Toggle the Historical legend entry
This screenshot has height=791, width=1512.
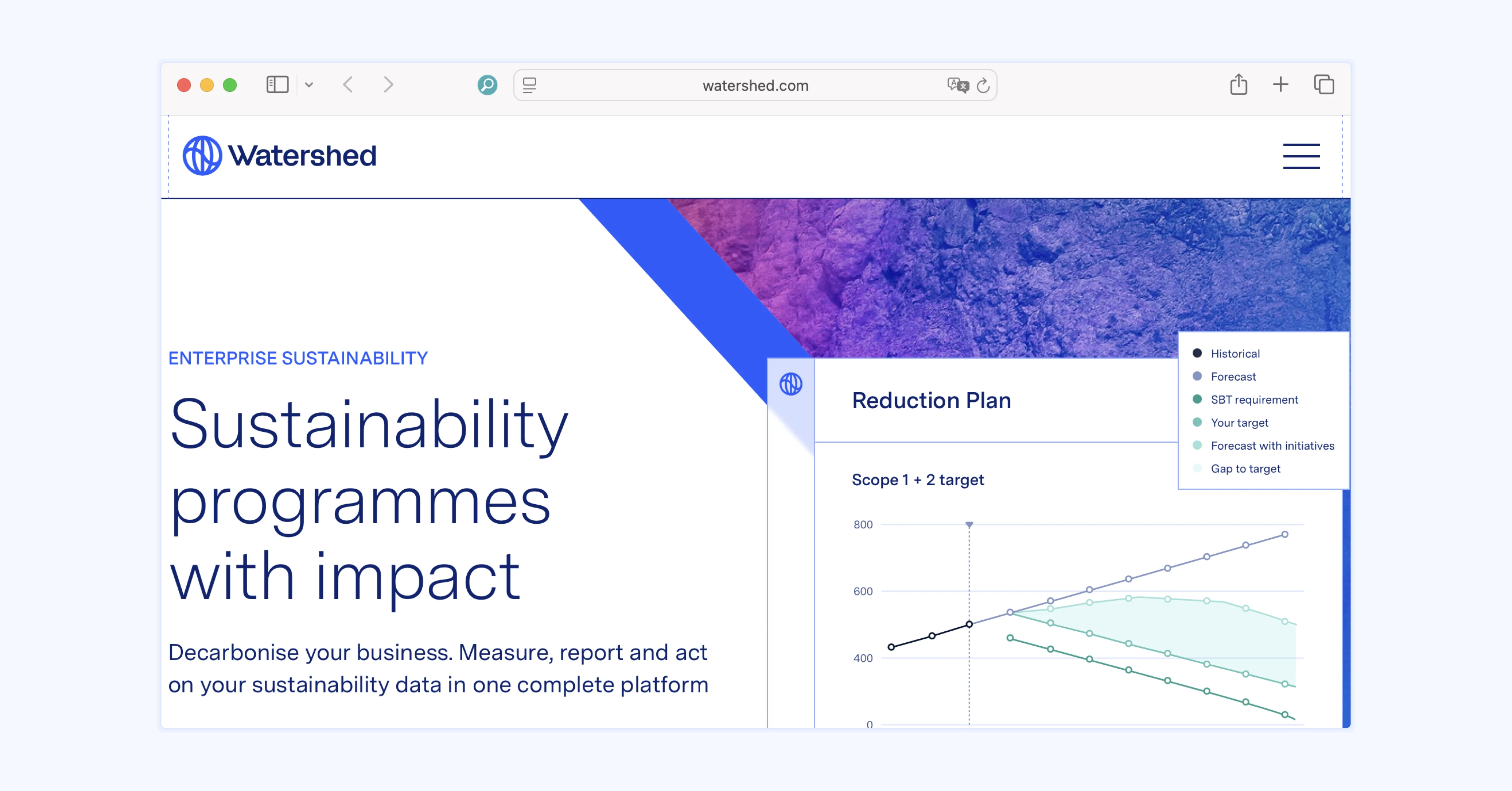pos(1226,353)
